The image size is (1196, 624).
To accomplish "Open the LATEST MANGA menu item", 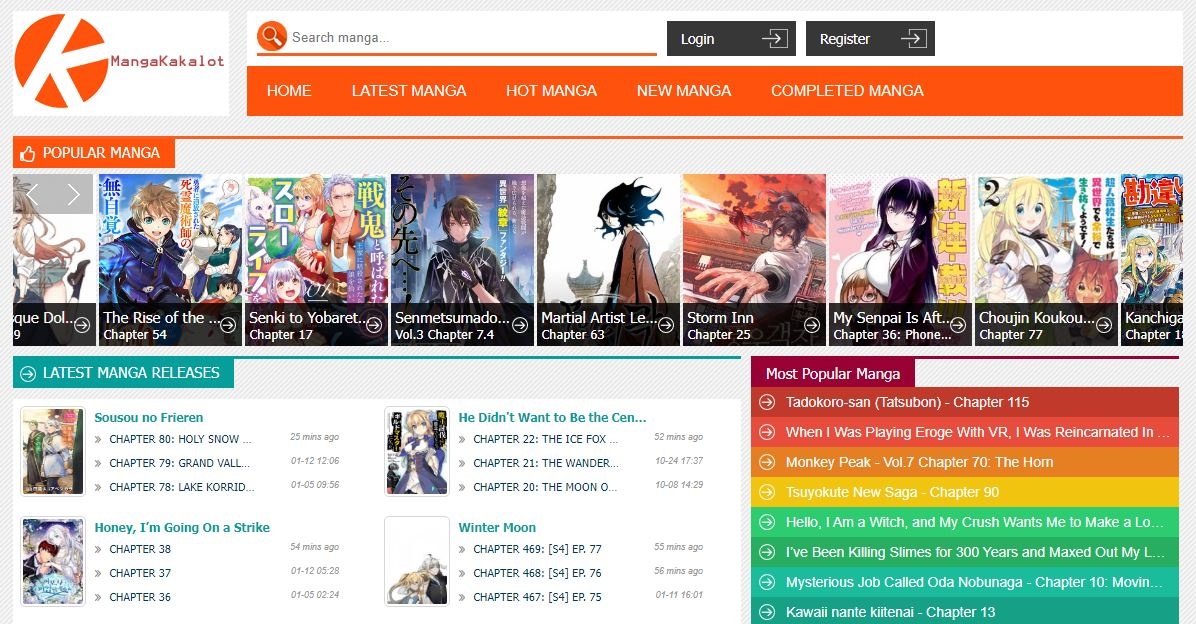I will [409, 91].
